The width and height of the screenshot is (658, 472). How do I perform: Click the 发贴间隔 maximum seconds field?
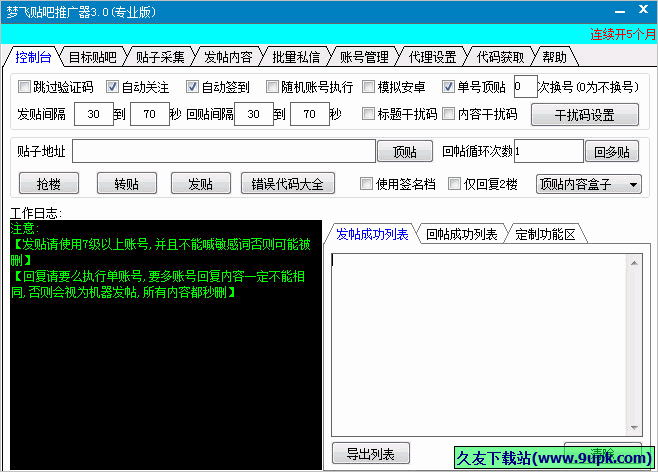coord(150,114)
